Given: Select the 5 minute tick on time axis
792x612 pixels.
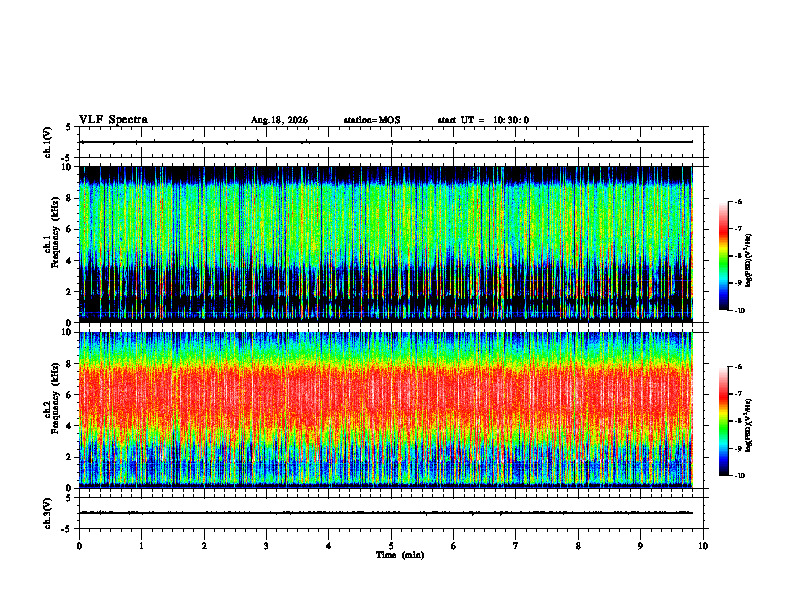Looking at the screenshot, I should coord(391,546).
